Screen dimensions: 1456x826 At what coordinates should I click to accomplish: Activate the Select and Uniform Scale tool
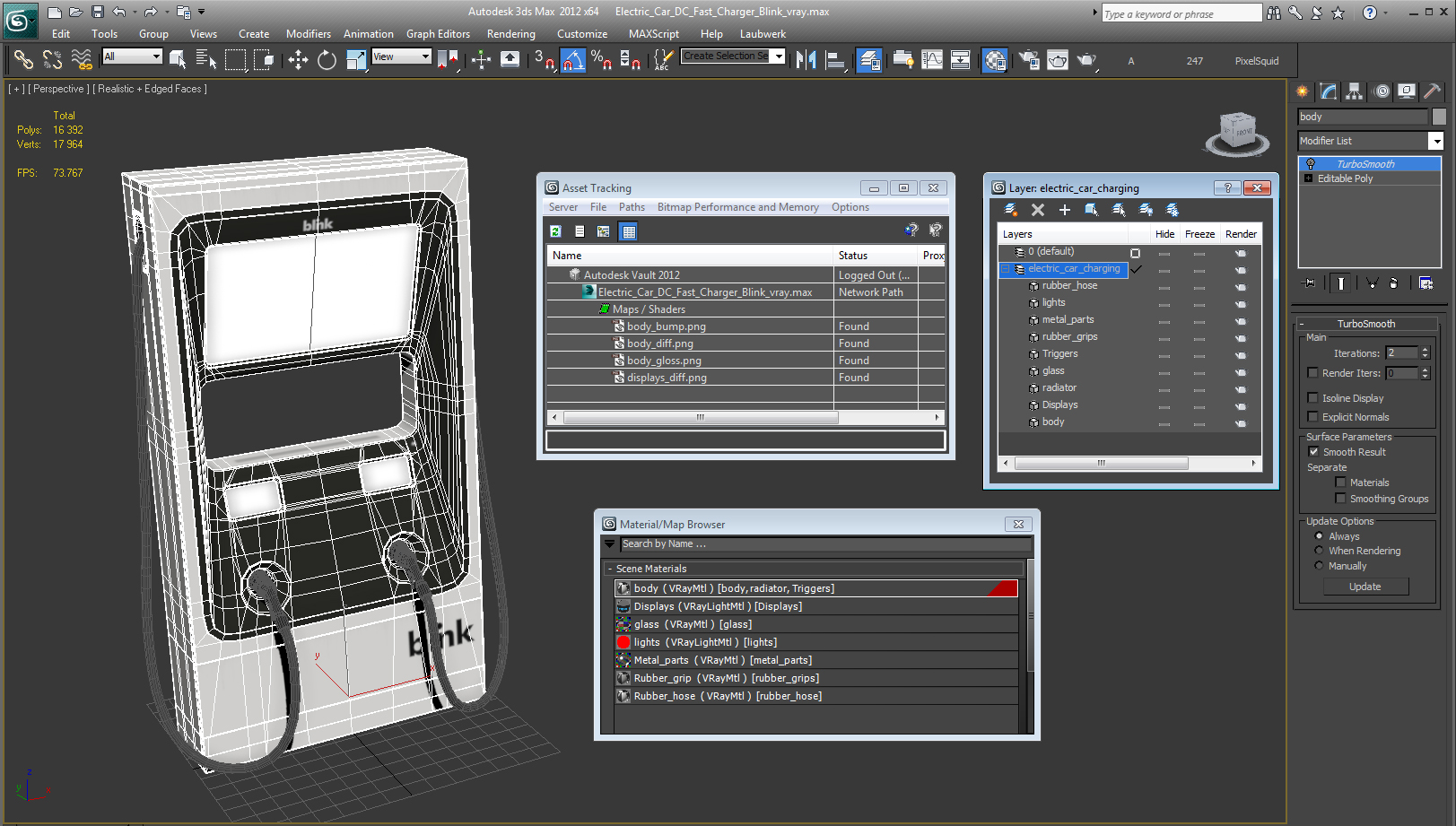pyautogui.click(x=356, y=60)
